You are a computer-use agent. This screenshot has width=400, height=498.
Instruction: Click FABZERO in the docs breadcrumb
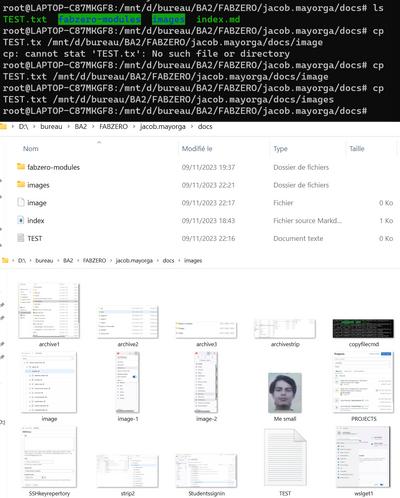pyautogui.click(x=114, y=127)
